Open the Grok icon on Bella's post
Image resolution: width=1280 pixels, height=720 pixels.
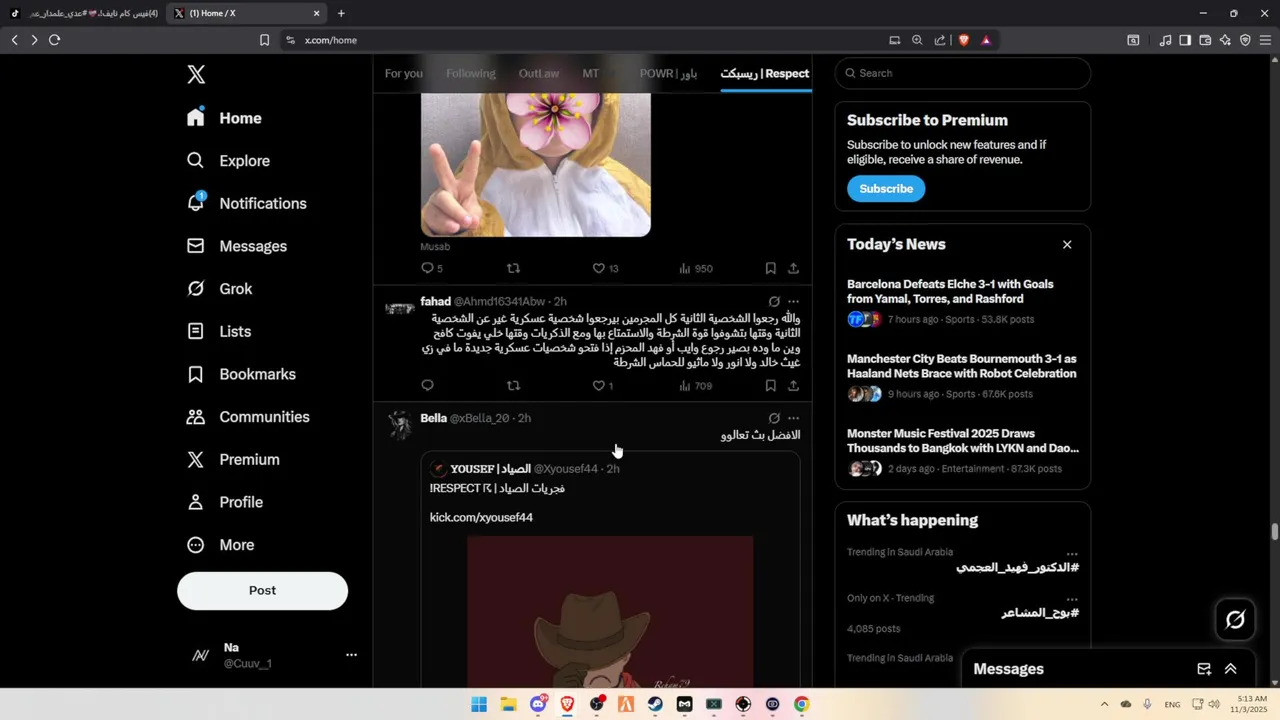(x=773, y=418)
